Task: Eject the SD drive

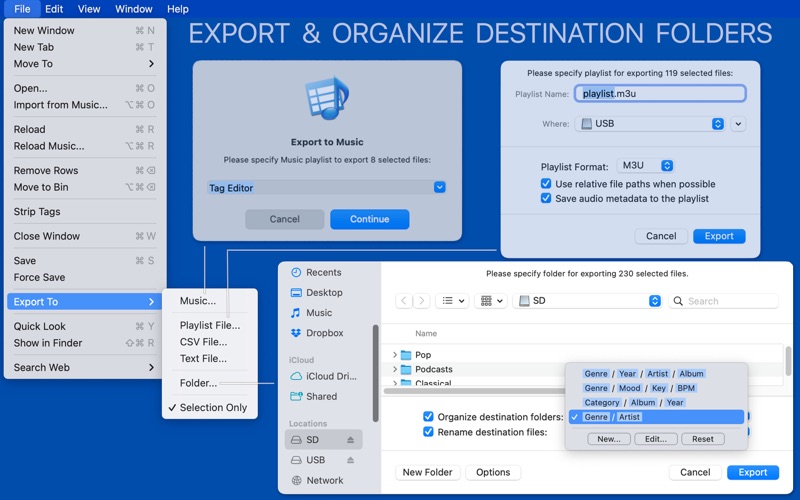Action: click(x=351, y=440)
